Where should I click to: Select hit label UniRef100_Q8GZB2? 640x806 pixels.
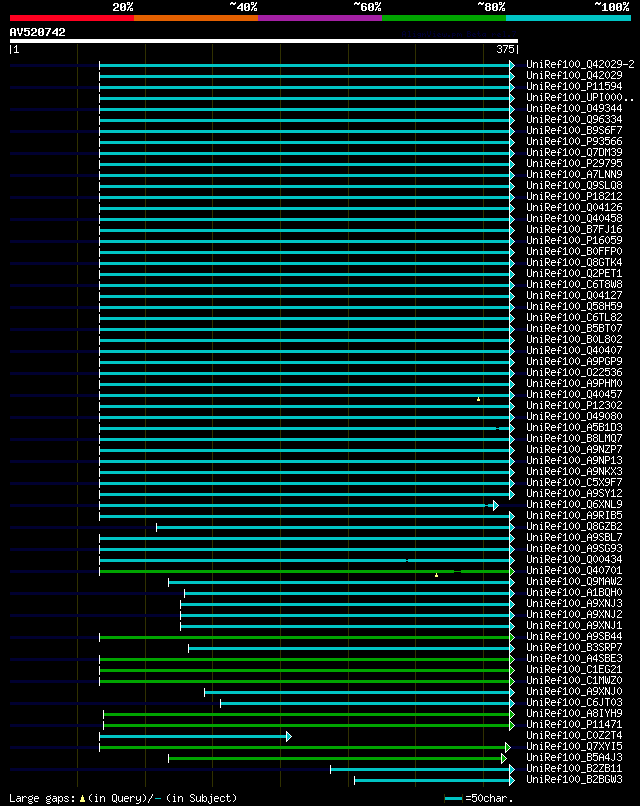point(574,526)
